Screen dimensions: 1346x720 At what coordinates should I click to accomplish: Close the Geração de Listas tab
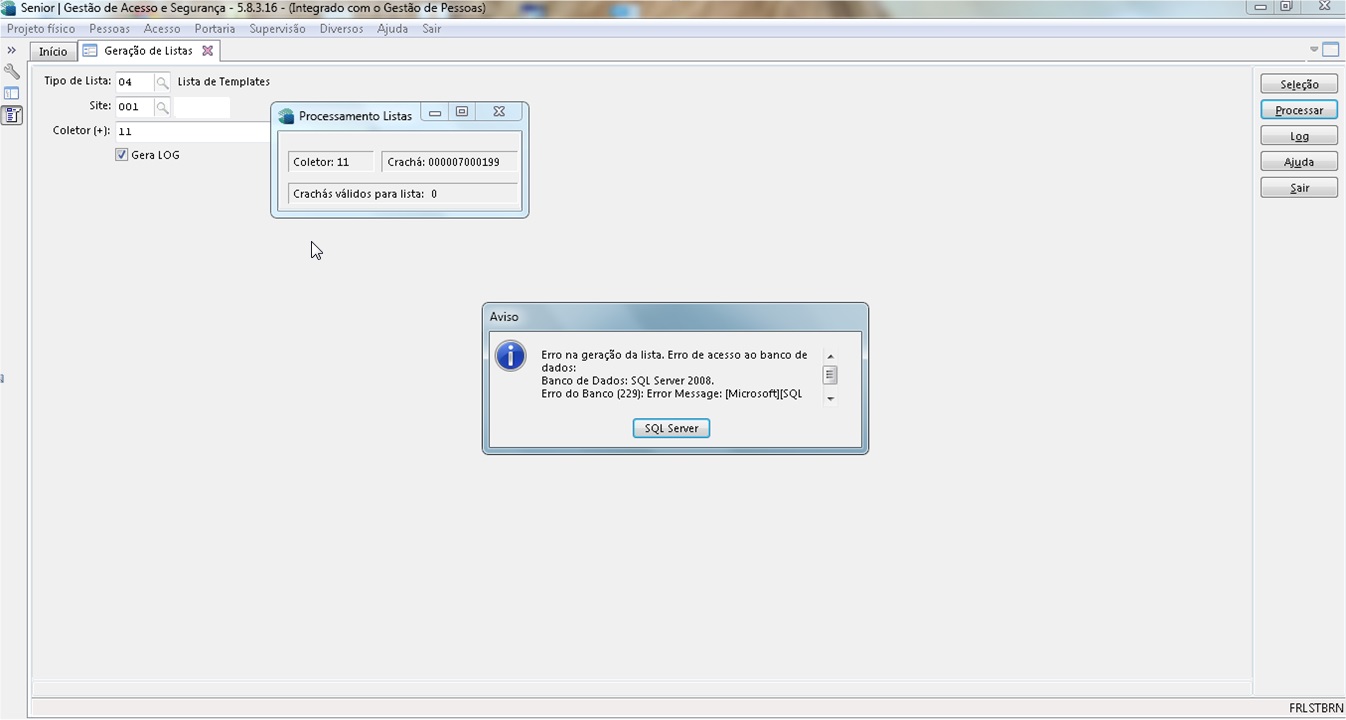(208, 51)
